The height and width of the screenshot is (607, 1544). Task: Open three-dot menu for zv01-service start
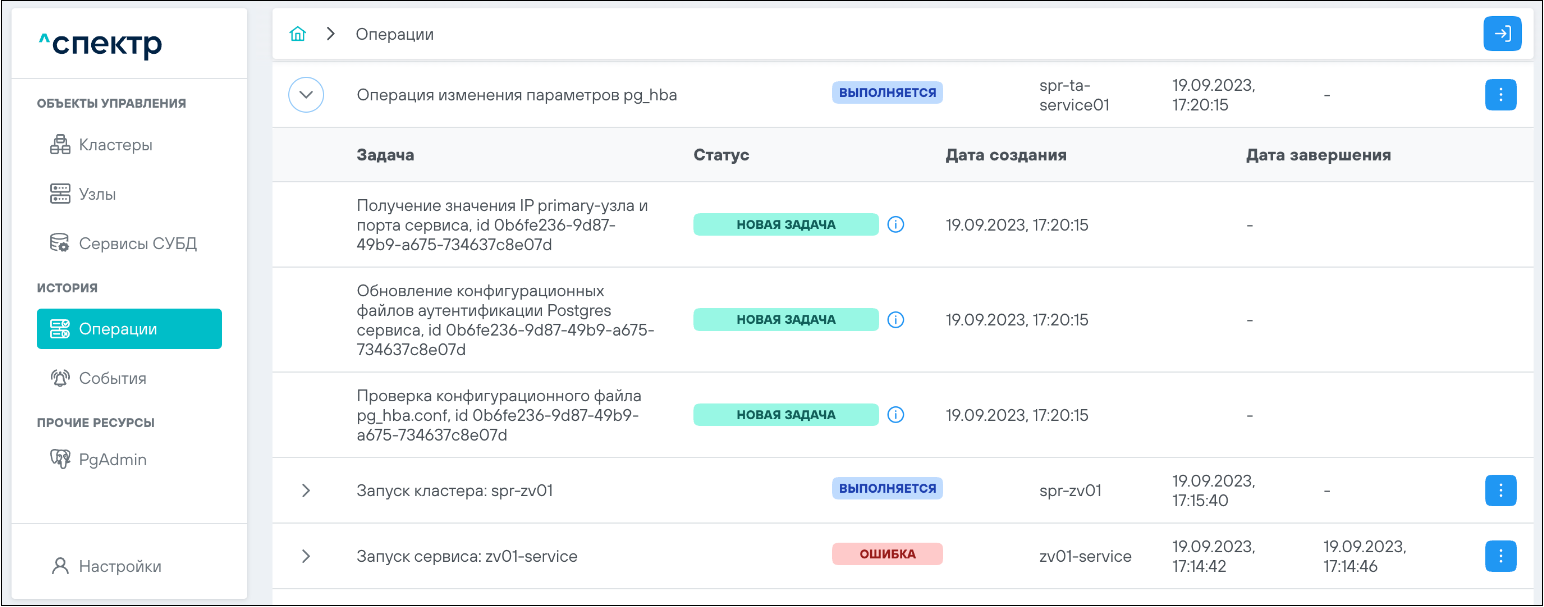coord(1500,555)
